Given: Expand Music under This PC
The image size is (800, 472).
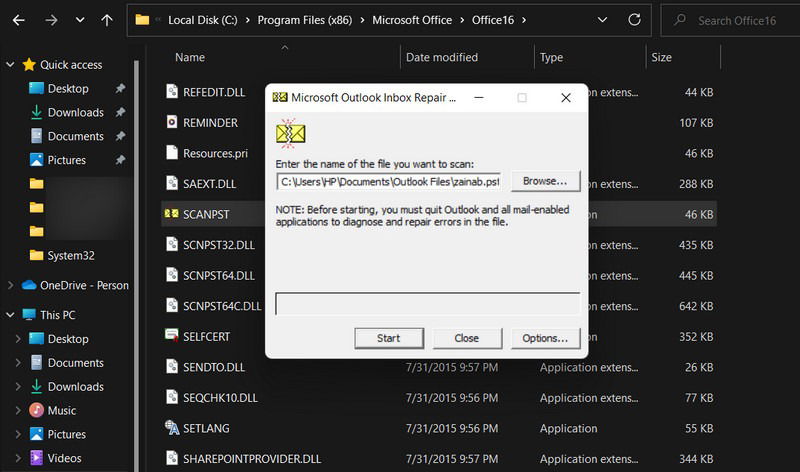Looking at the screenshot, I should point(18,410).
